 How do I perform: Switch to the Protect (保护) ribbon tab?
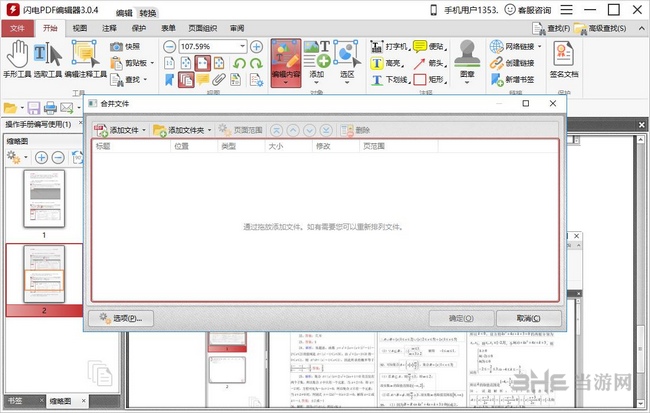pos(139,28)
